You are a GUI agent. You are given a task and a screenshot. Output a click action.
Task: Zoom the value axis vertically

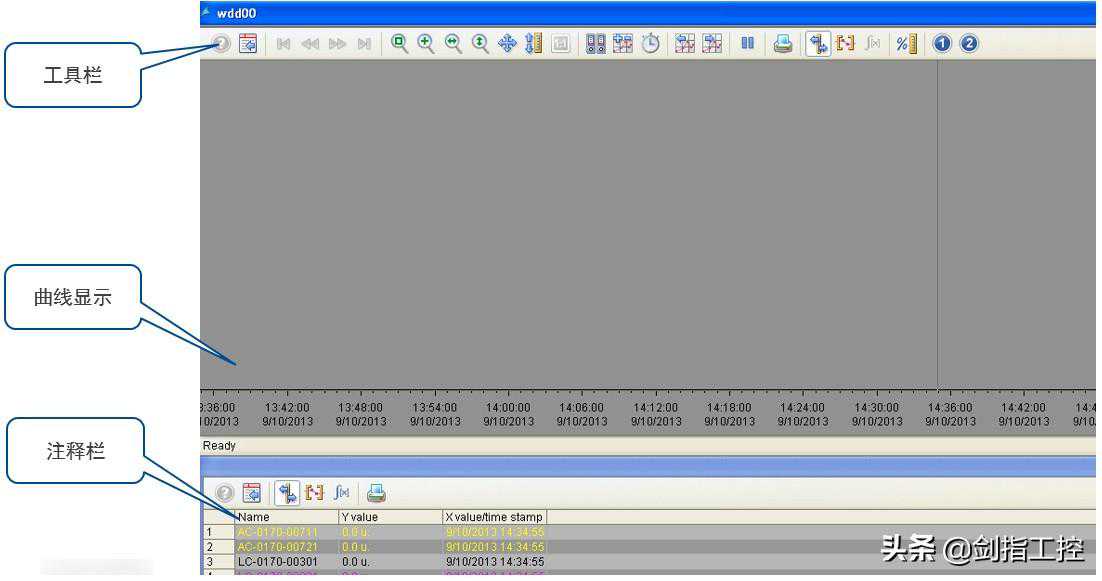click(x=480, y=44)
